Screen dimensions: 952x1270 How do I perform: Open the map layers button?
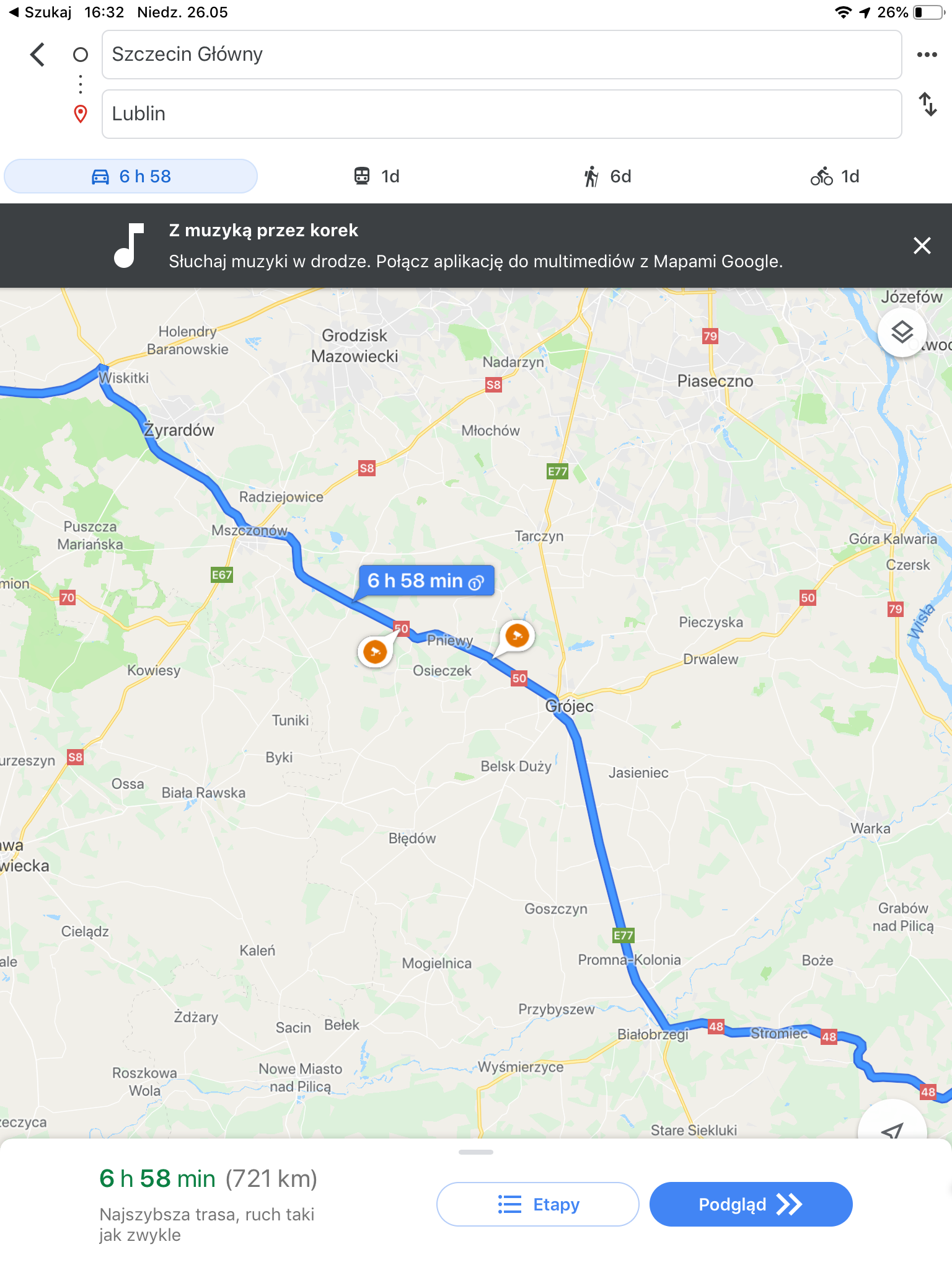tap(902, 332)
